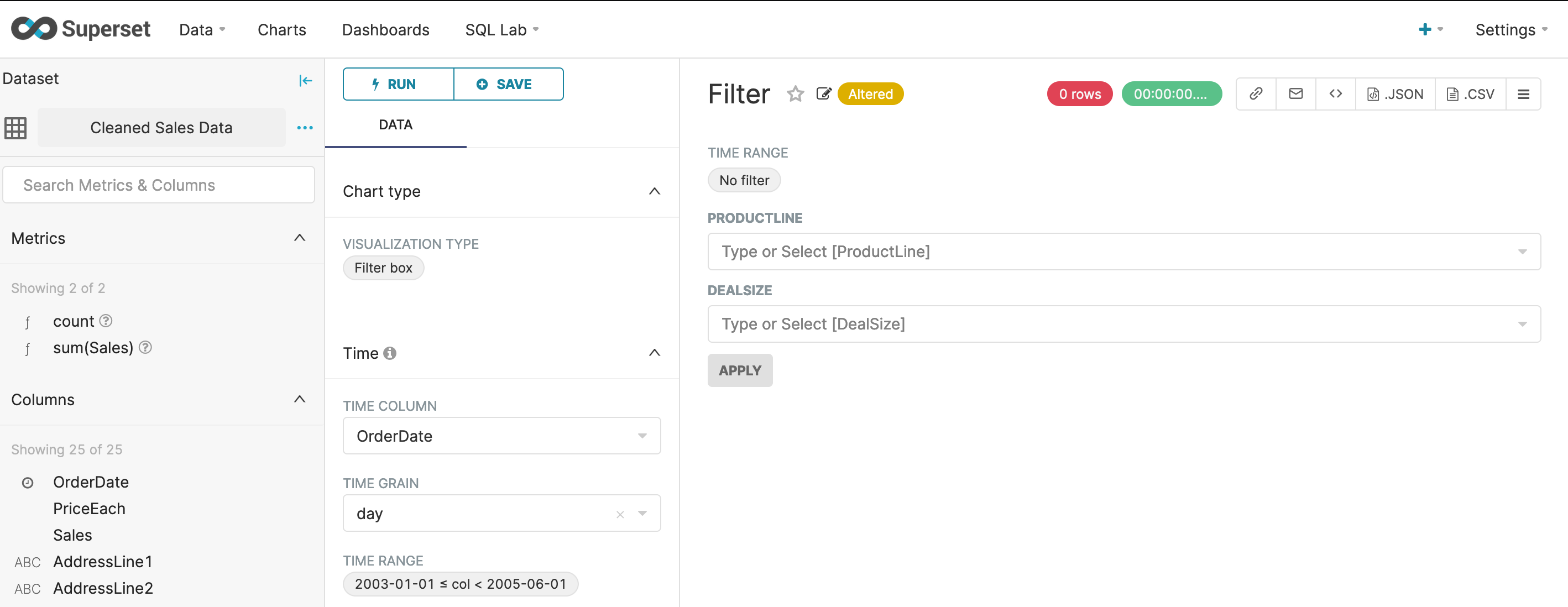Click the edit chart title pencil icon

pyautogui.click(x=823, y=94)
